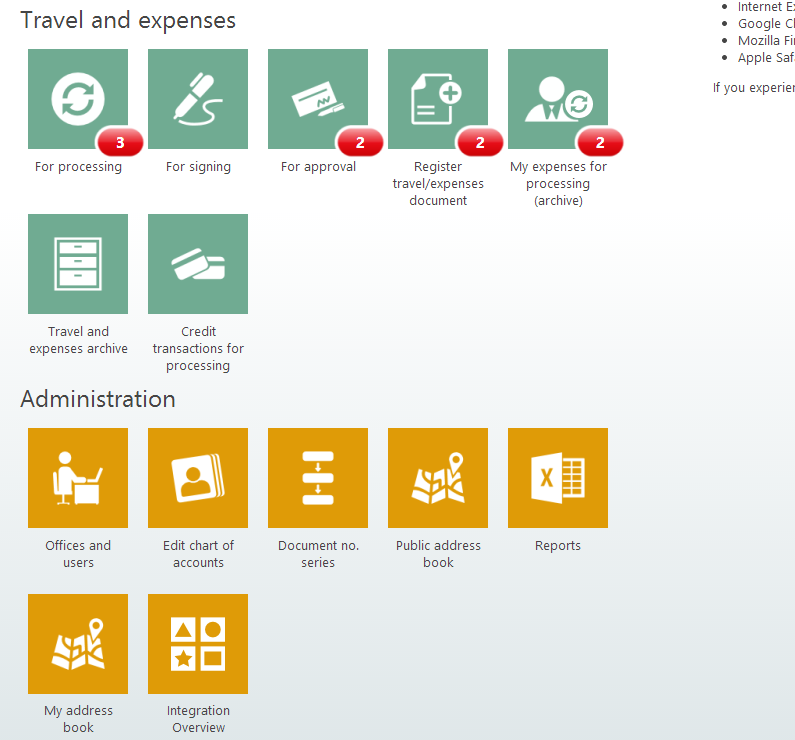Open Document no. series tile
The image size is (795, 740).
point(318,478)
